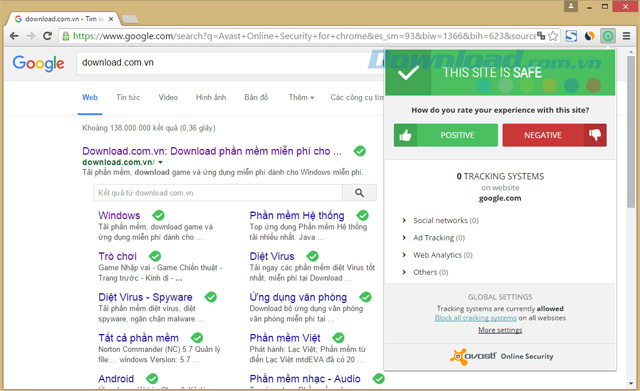Click the safe badge beside Diệt Virus
This screenshot has height=391, width=640.
[x=312, y=256]
